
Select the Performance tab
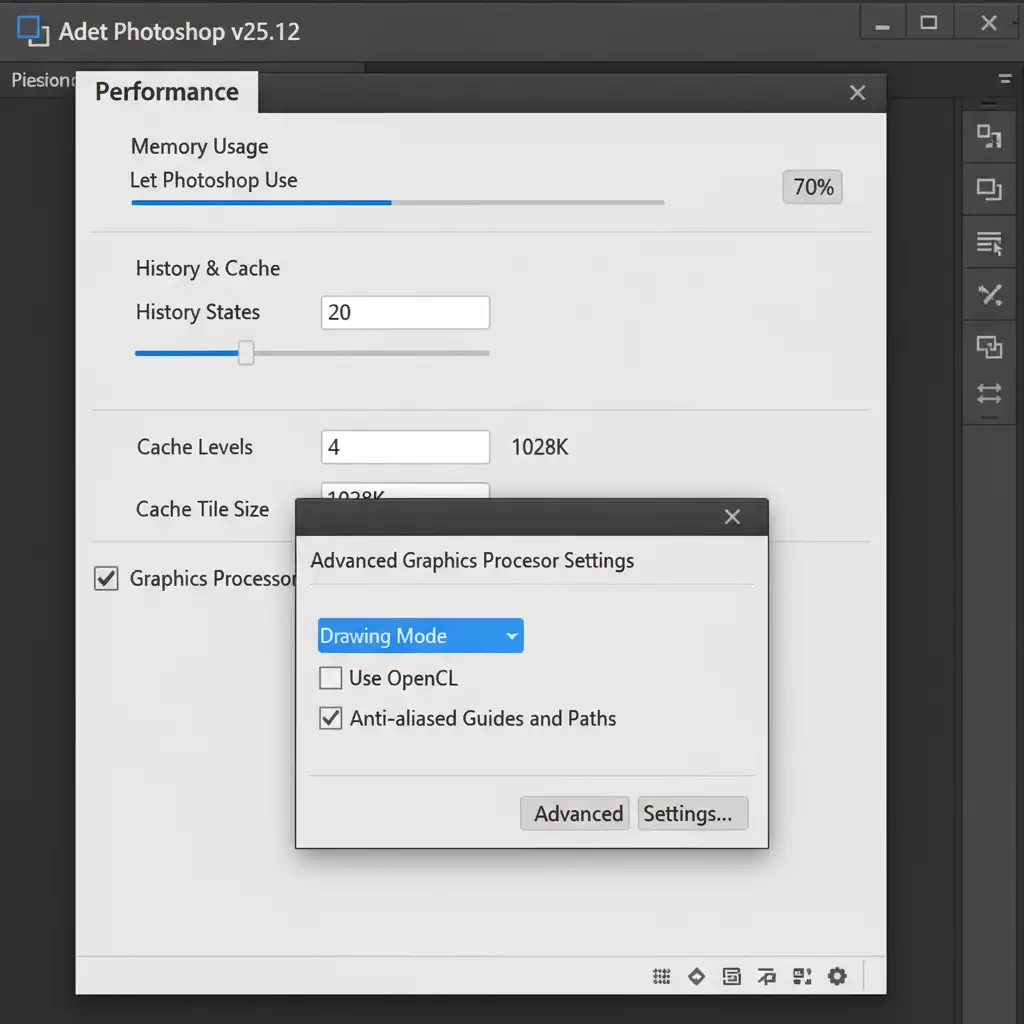tap(167, 92)
